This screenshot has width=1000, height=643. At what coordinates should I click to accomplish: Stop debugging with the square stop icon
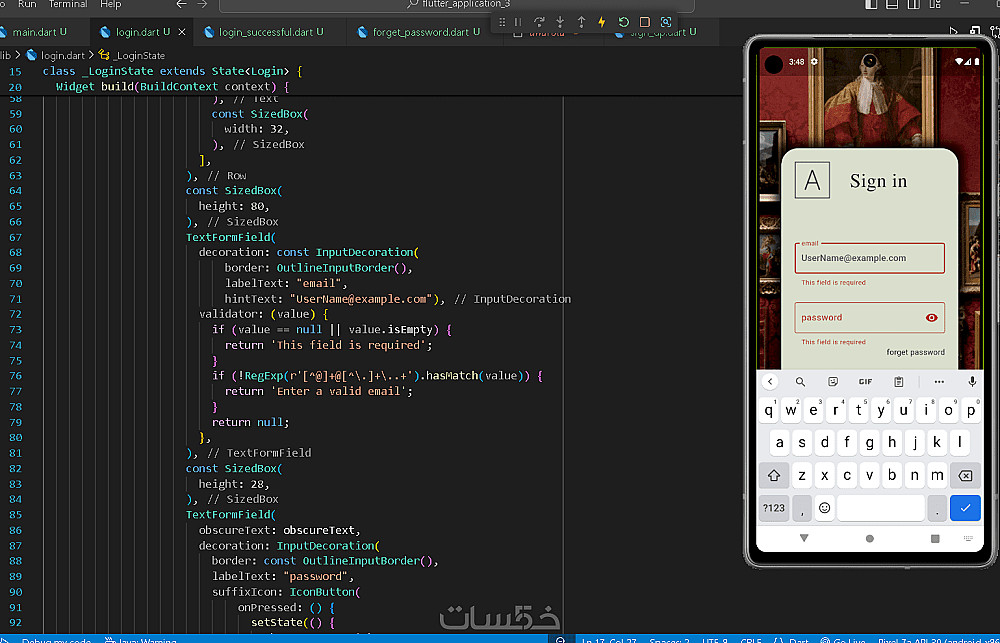pos(645,22)
